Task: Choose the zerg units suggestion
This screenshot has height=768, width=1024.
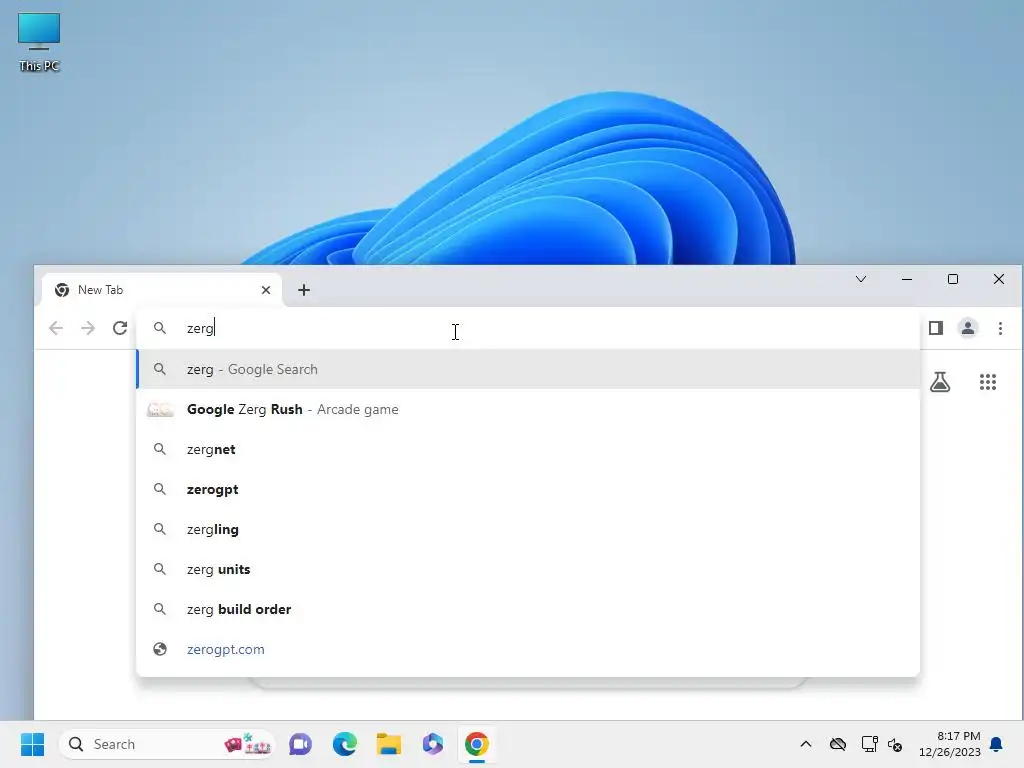Action: point(528,569)
